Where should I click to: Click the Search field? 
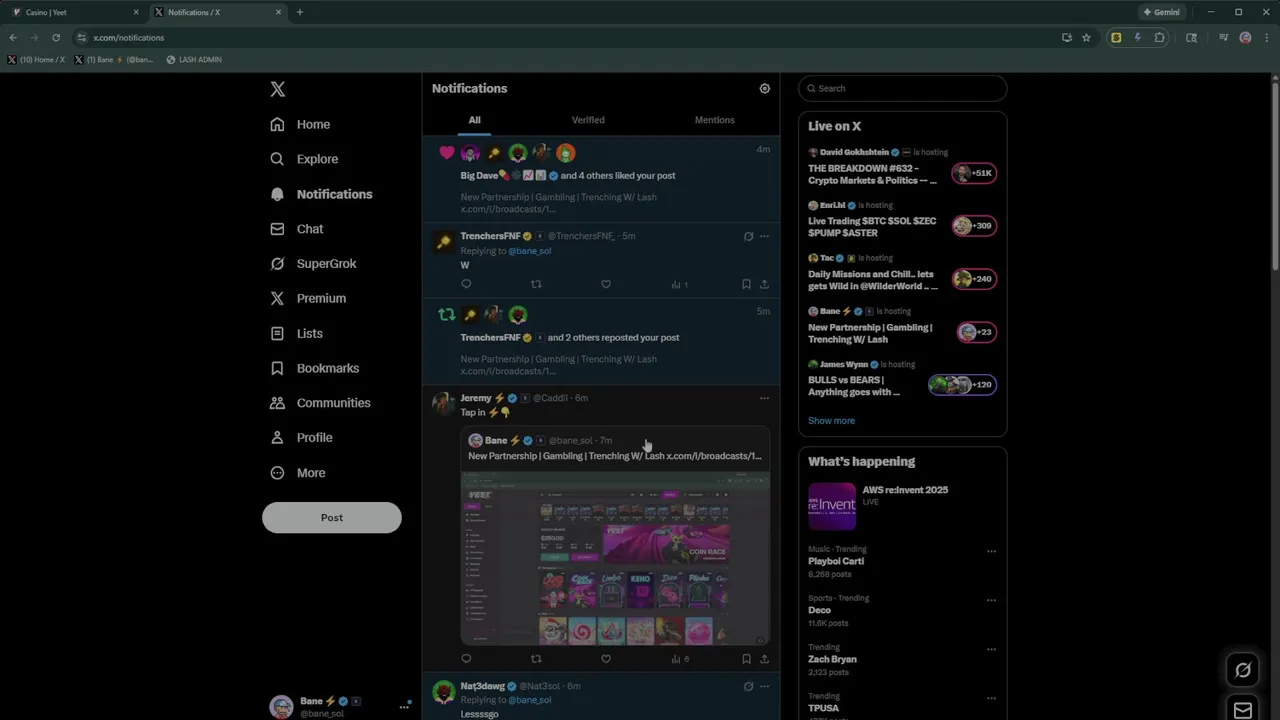point(903,88)
